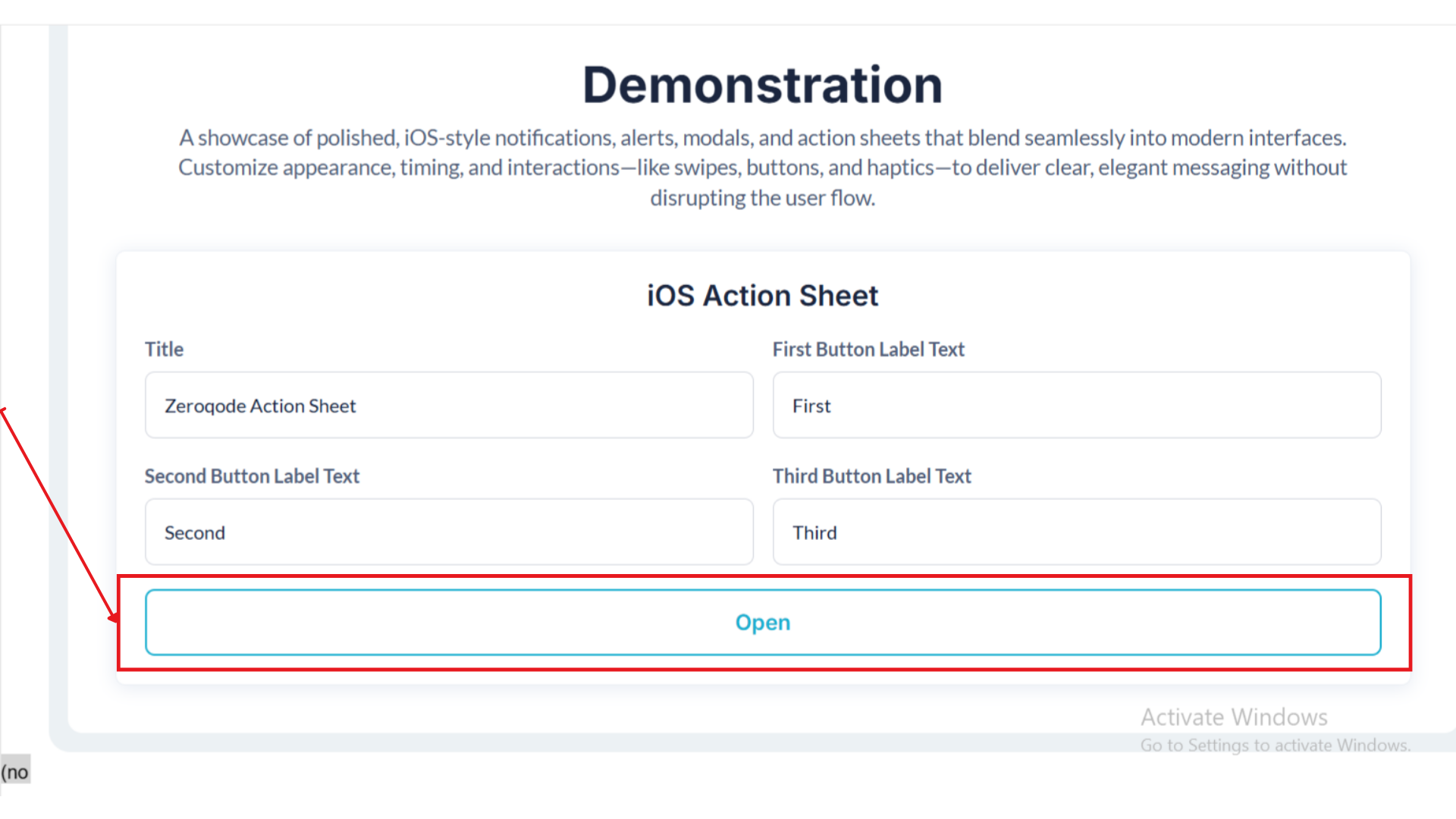
Task: Click the showcase description paragraph
Action: 762,168
